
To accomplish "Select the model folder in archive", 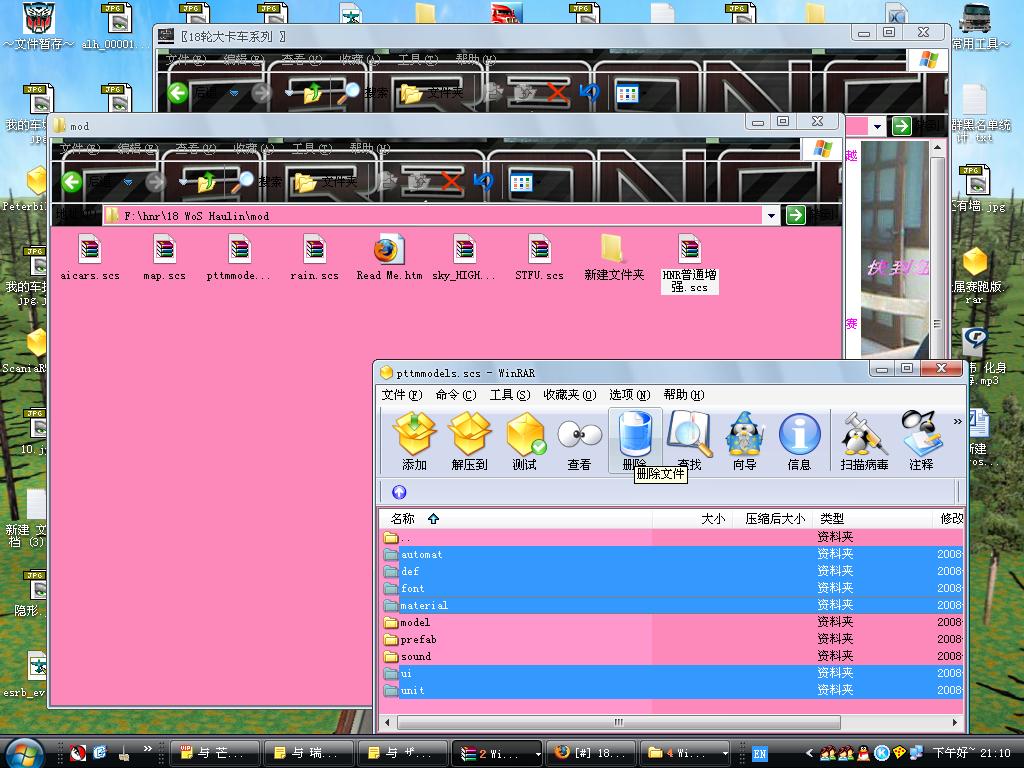I will click(x=415, y=622).
